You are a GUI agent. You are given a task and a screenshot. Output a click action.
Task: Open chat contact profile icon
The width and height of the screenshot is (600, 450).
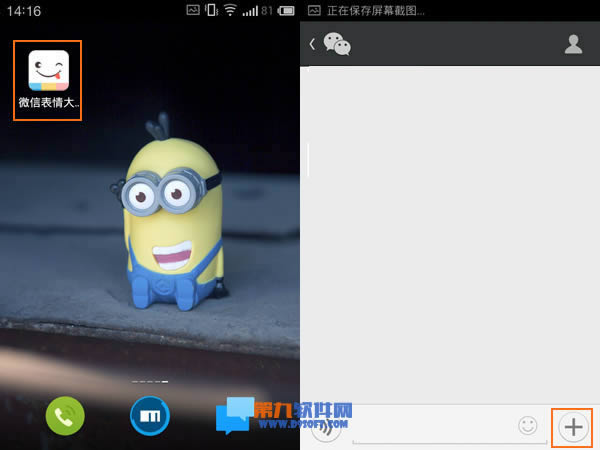point(573,43)
